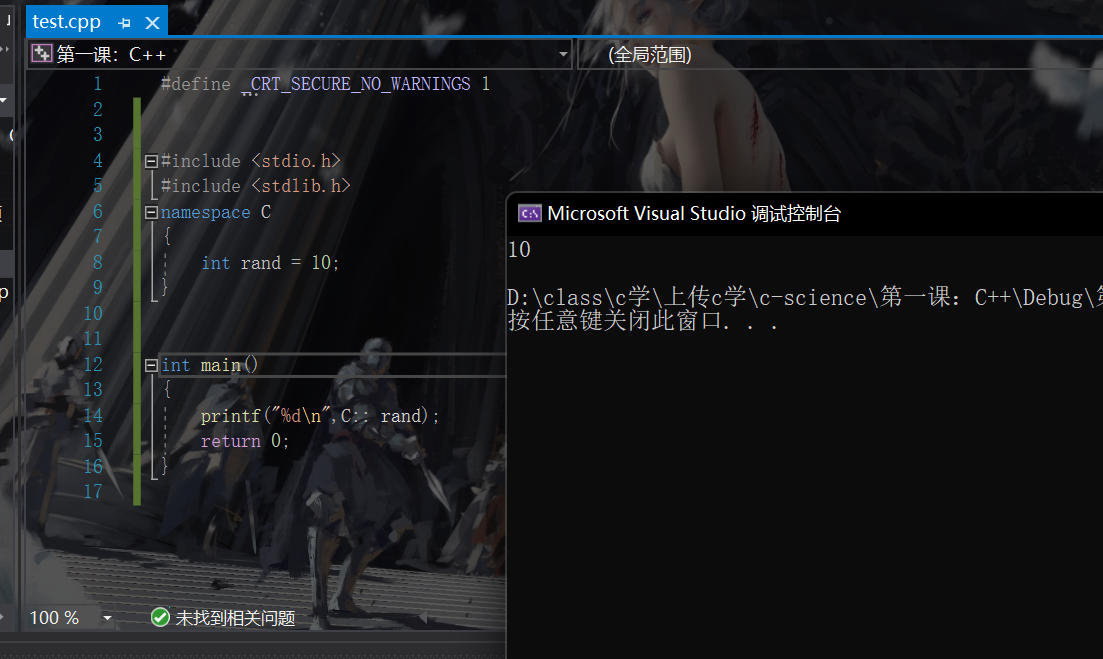Screen dimensions: 1103x659
Task: Click the project icon beside 第一课: C++
Action: click(42, 53)
